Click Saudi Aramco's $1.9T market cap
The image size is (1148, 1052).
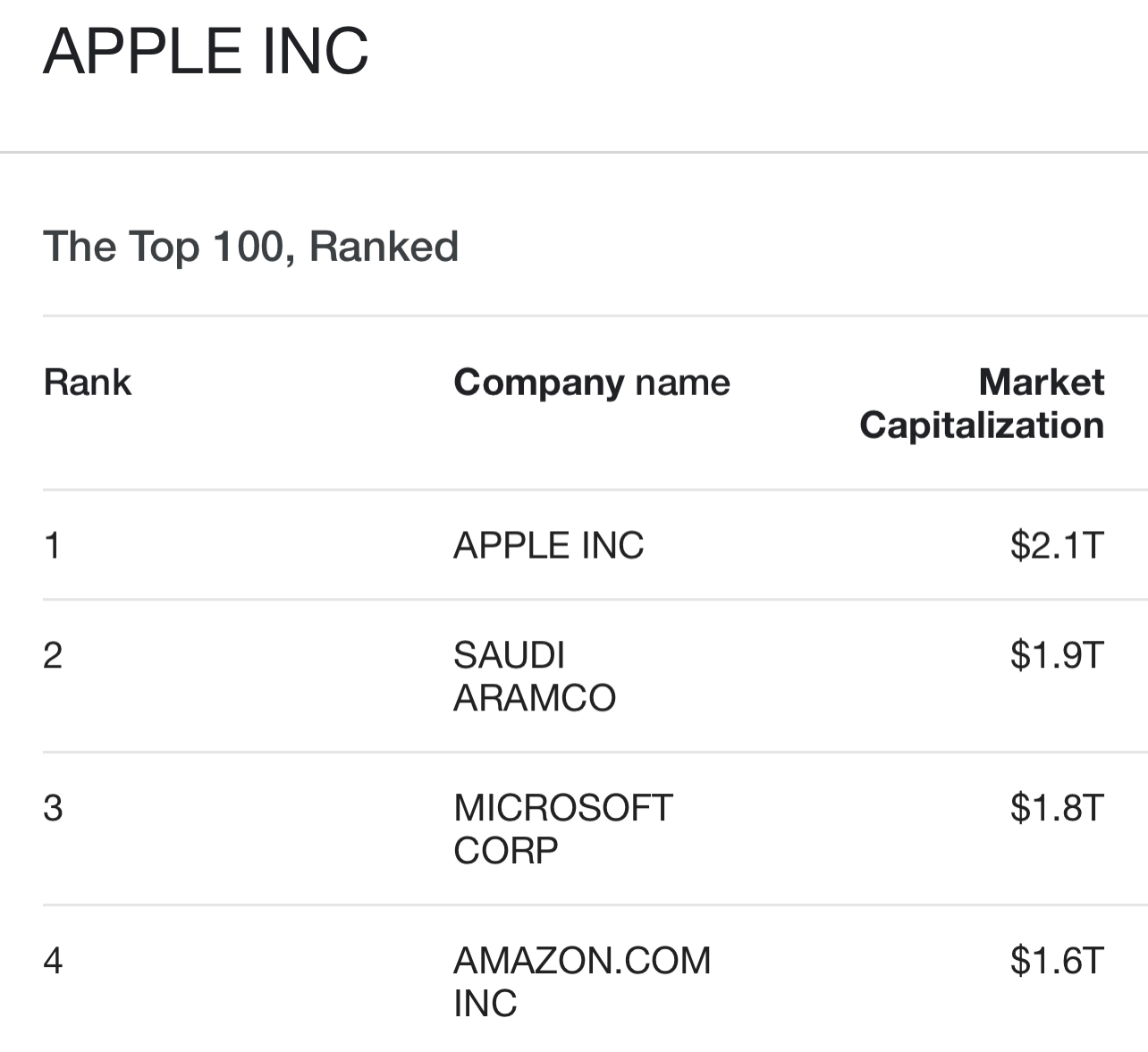(x=1056, y=655)
